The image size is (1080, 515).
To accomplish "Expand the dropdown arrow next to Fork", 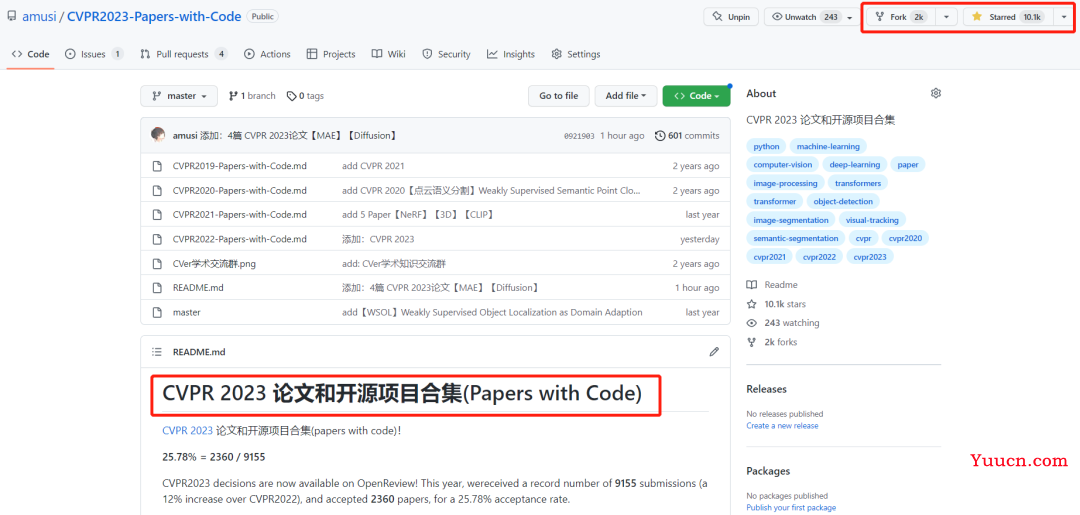I will [x=946, y=17].
